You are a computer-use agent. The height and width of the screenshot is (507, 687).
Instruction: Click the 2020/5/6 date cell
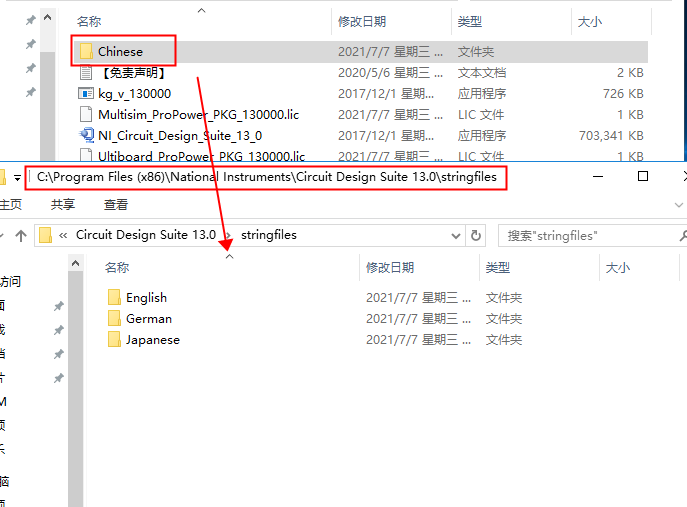(390, 73)
